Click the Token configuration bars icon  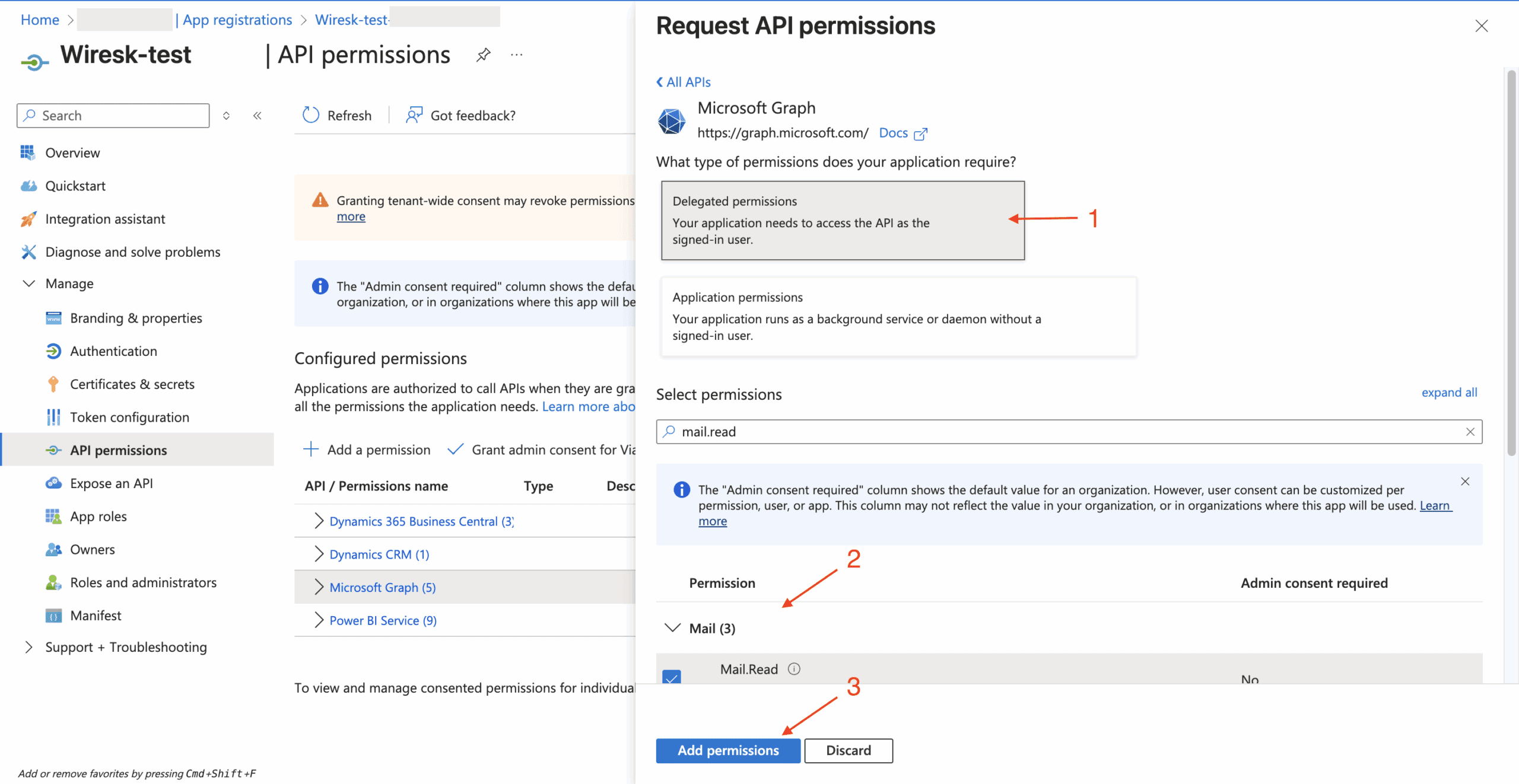53,417
